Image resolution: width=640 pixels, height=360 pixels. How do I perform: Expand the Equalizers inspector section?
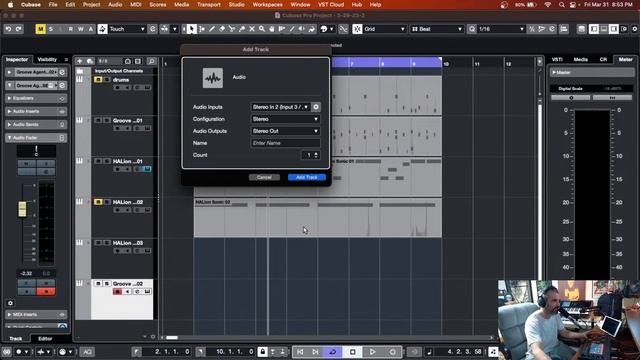(36, 98)
